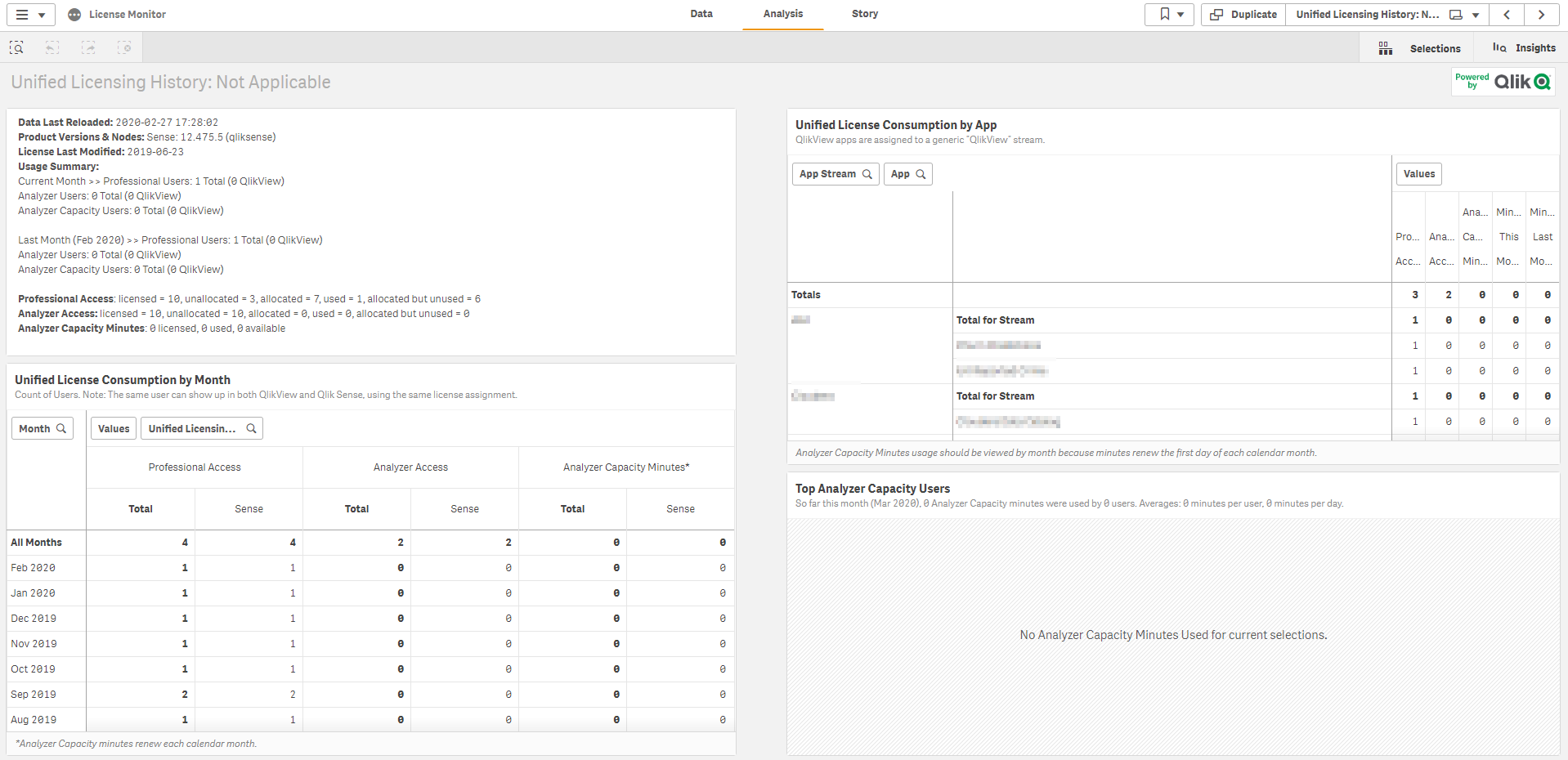Go to the next sheet
The image size is (1568, 760).
pyautogui.click(x=1541, y=15)
